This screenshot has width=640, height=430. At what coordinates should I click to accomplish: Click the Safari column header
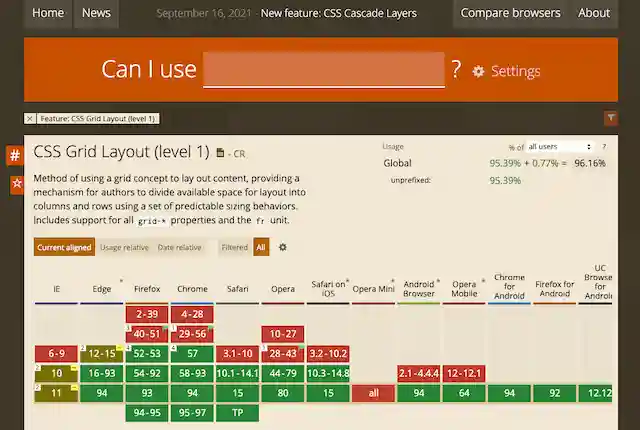pos(238,289)
